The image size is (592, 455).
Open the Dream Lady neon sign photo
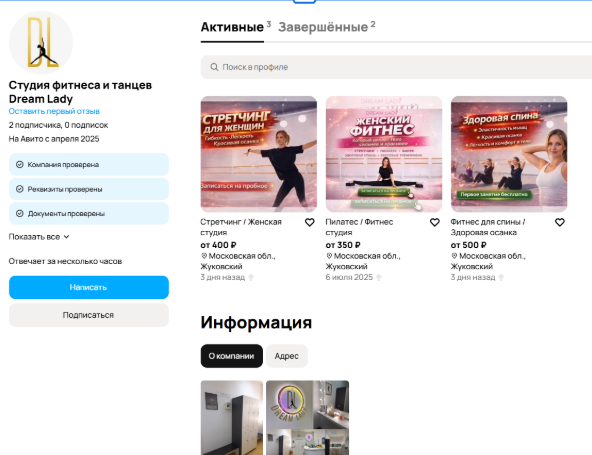pyautogui.click(x=308, y=418)
